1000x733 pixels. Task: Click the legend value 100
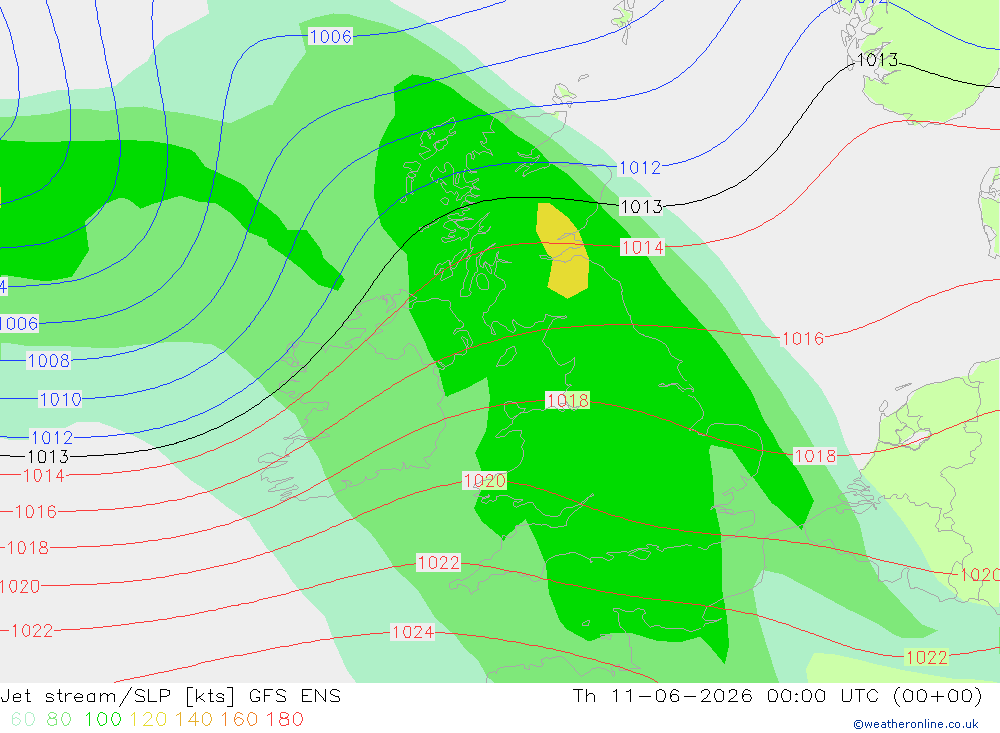103,719
